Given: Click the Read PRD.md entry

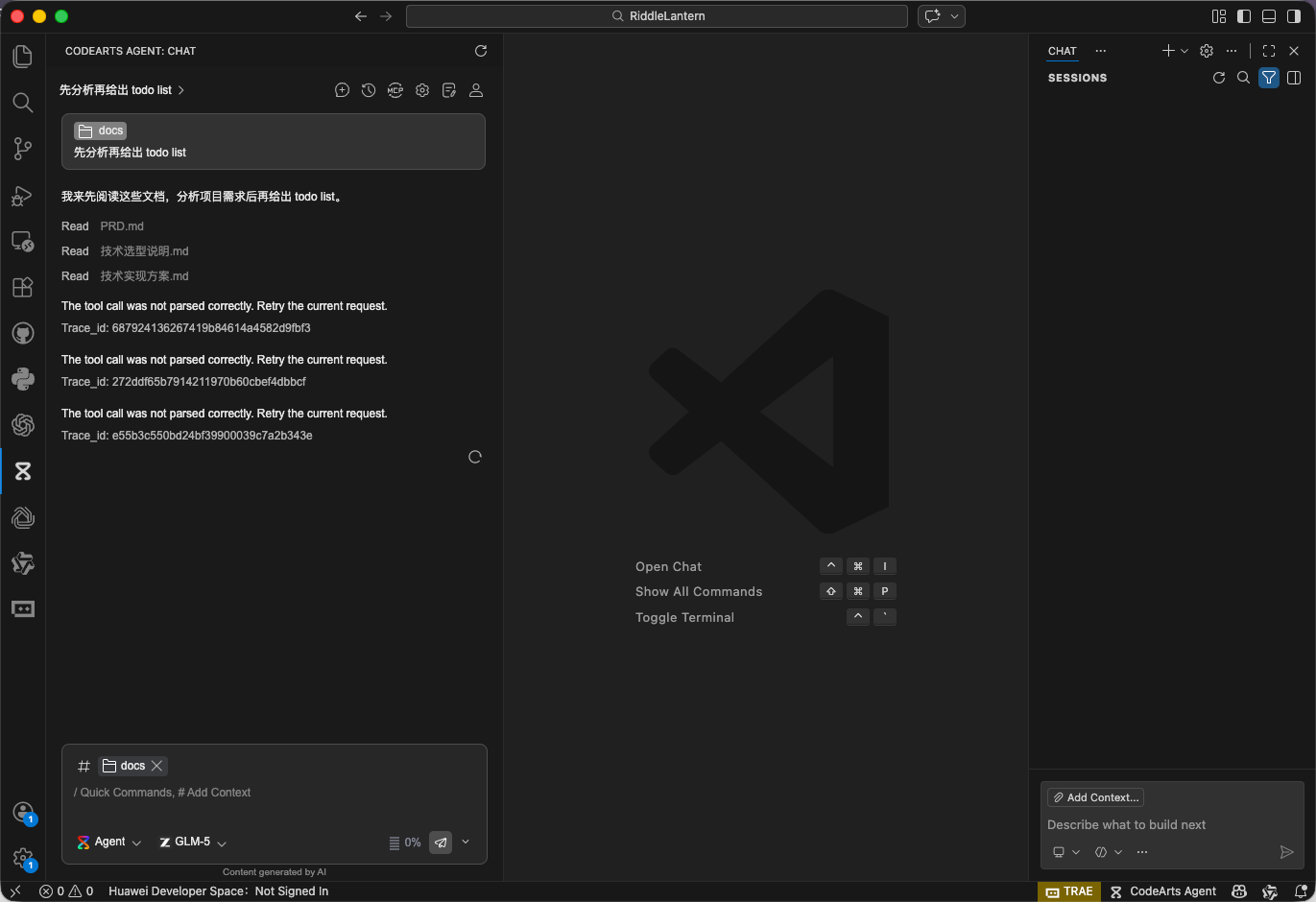Looking at the screenshot, I should (103, 226).
